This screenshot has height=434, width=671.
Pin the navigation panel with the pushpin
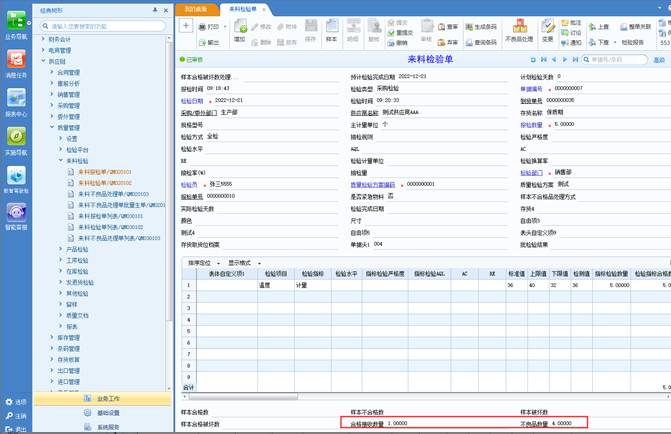153,9
